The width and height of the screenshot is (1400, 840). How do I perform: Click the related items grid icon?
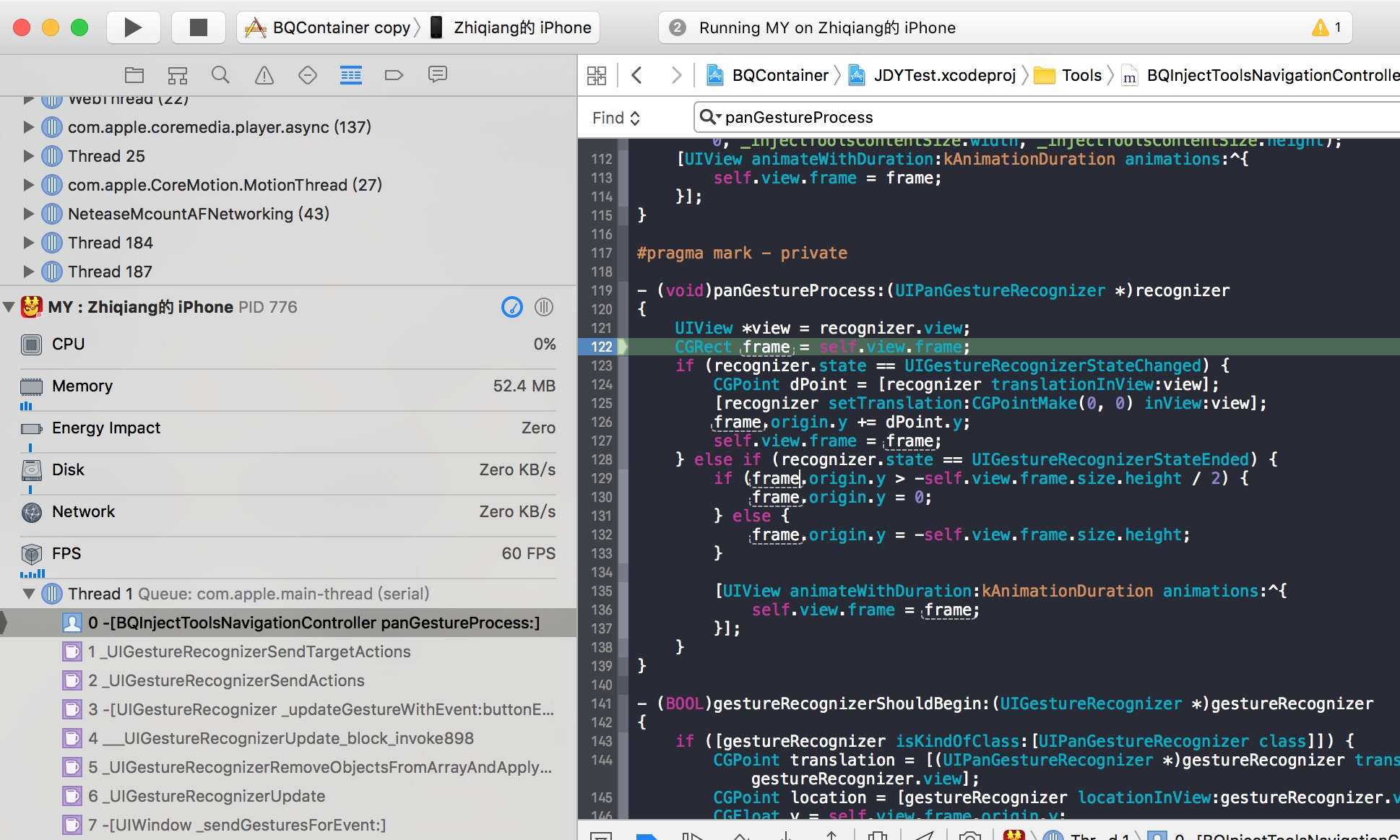click(597, 75)
